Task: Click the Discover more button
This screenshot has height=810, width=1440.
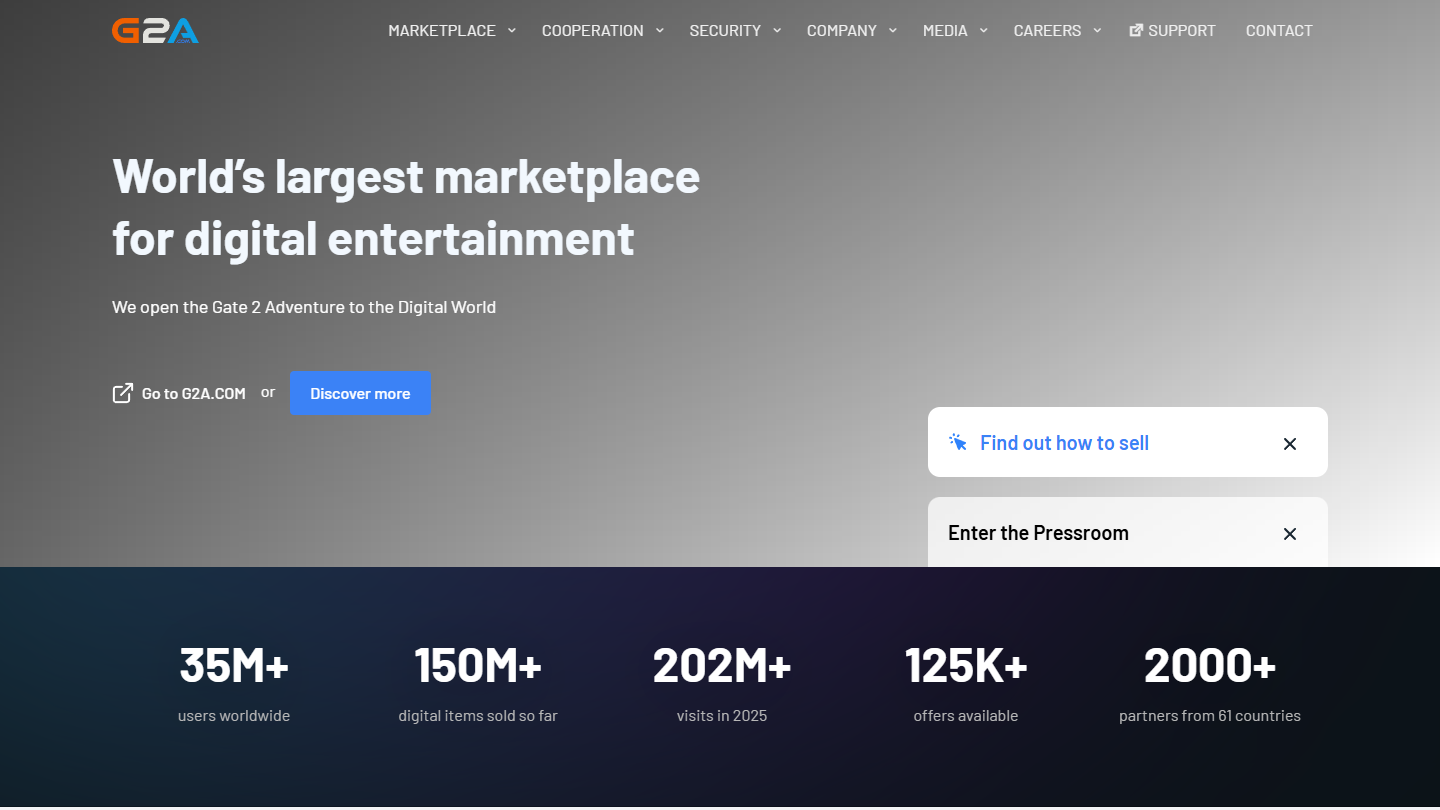Action: click(x=360, y=393)
